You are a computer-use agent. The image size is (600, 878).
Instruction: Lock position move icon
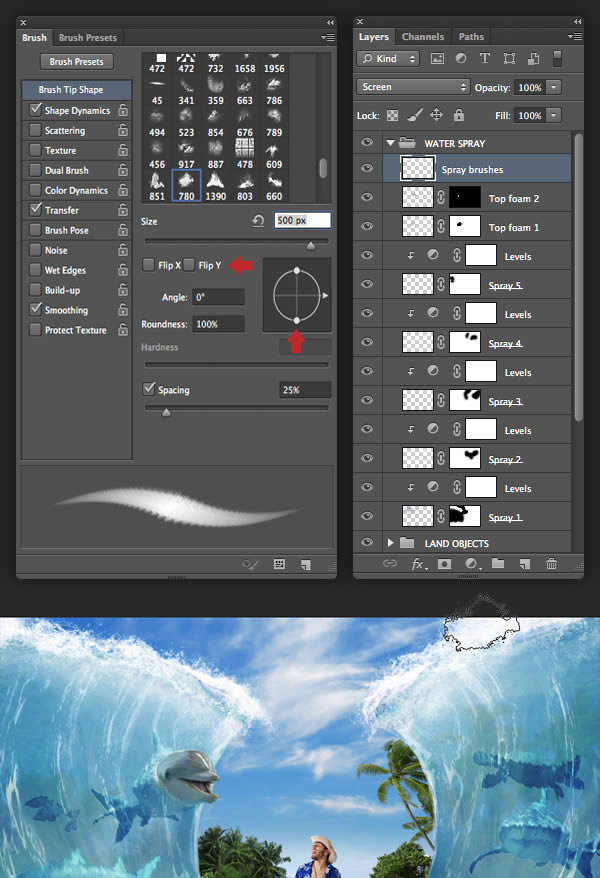pos(437,115)
